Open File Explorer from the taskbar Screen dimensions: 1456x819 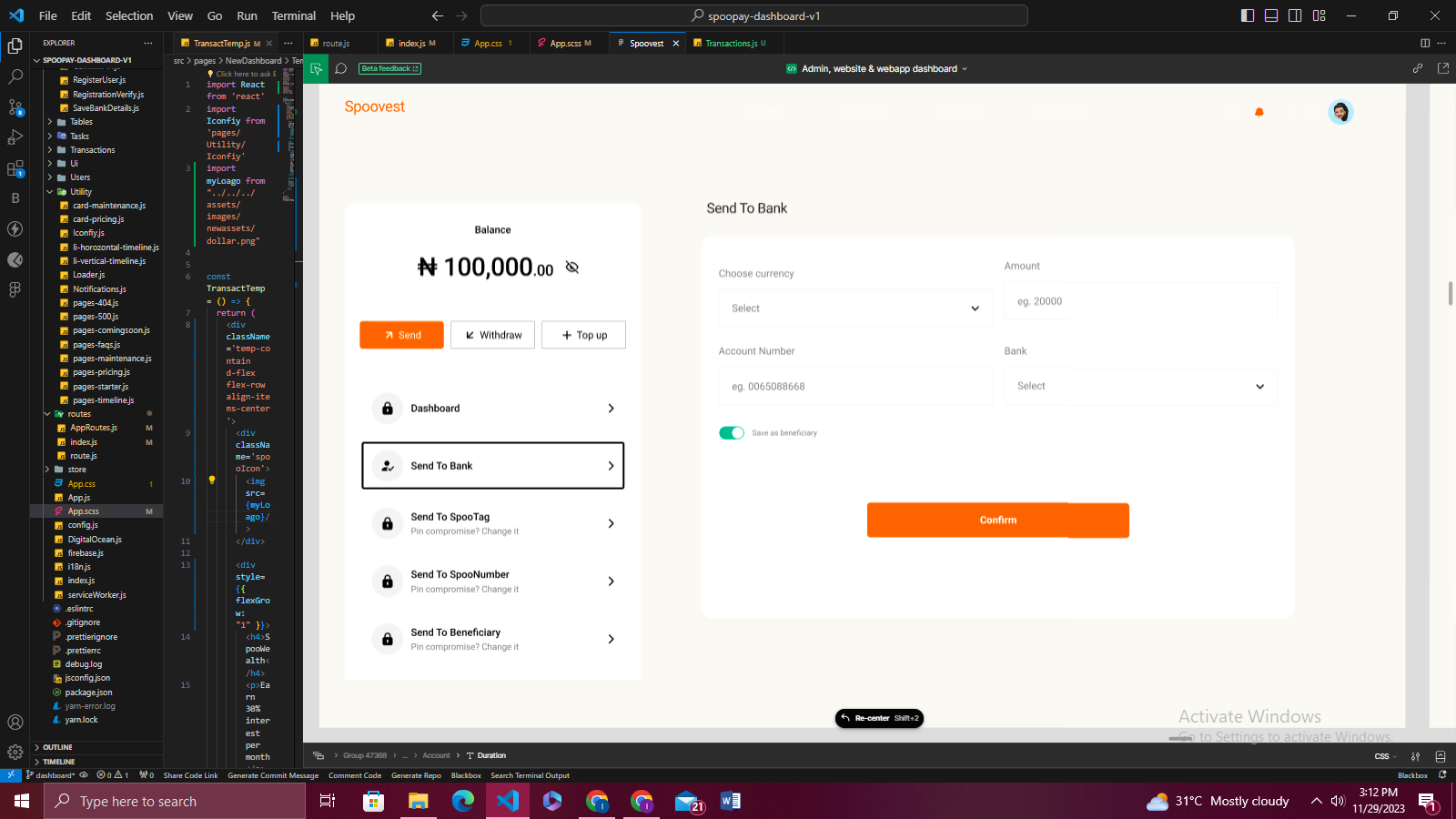coord(419,801)
